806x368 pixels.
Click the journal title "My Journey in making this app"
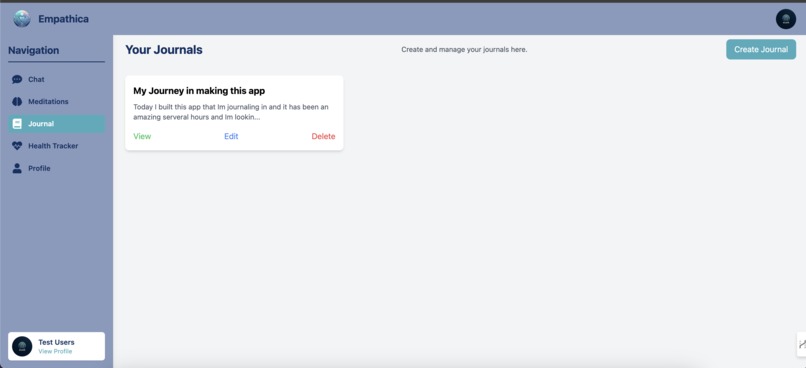[x=199, y=91]
